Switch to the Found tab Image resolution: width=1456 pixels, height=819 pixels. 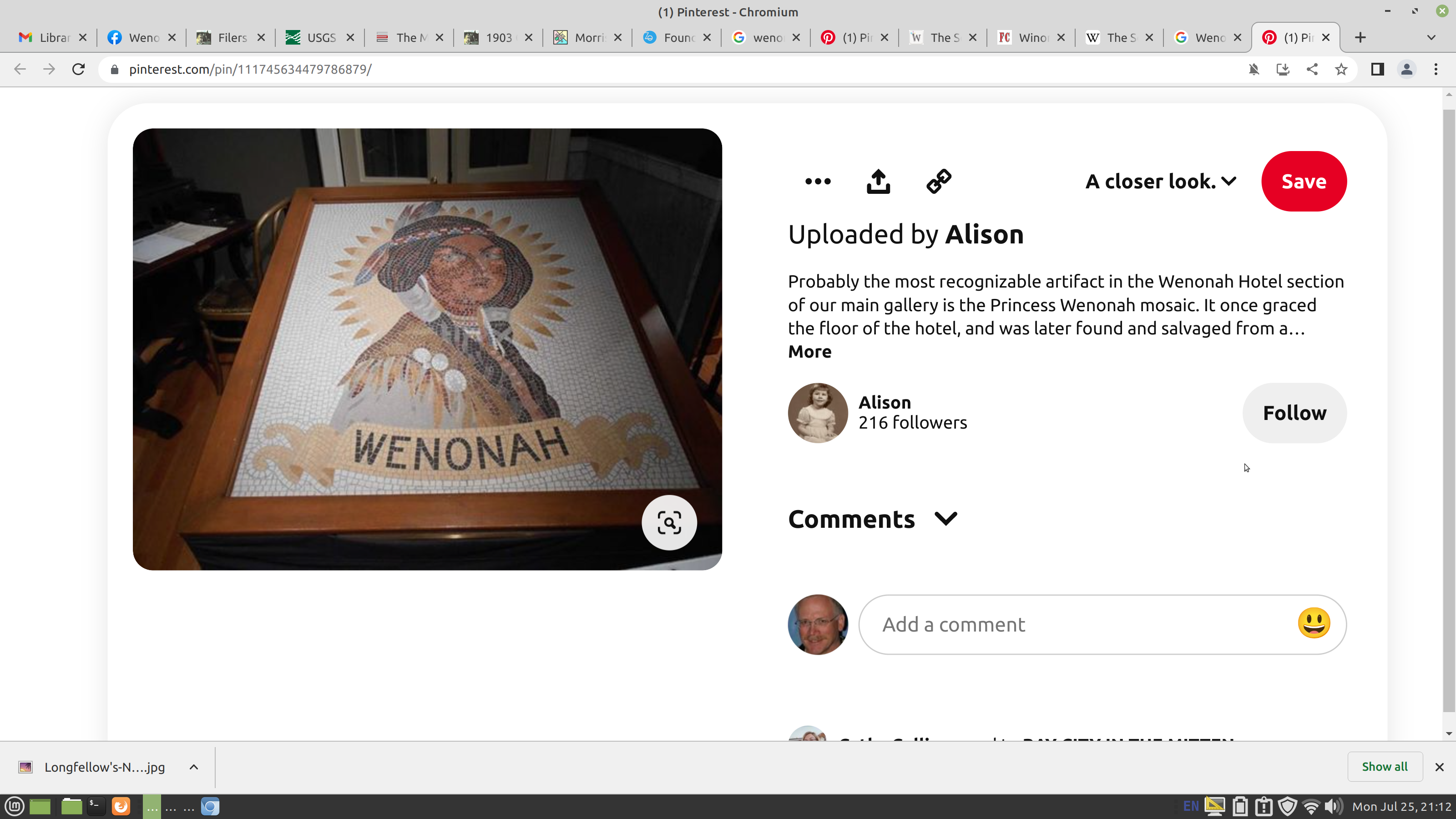point(676,37)
